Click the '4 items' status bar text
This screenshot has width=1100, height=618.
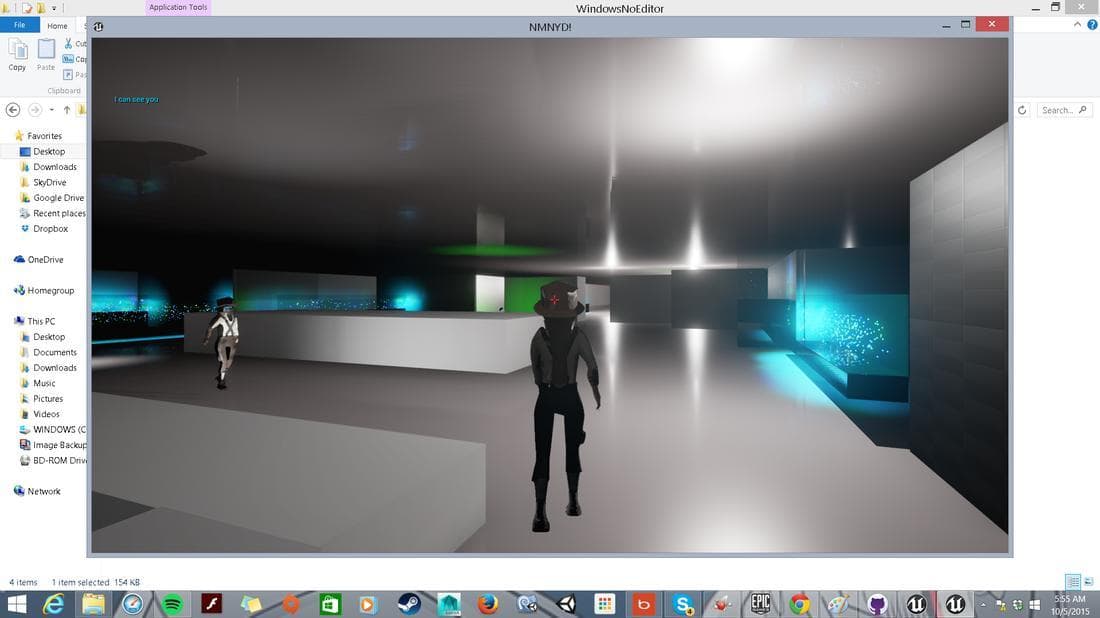23,582
